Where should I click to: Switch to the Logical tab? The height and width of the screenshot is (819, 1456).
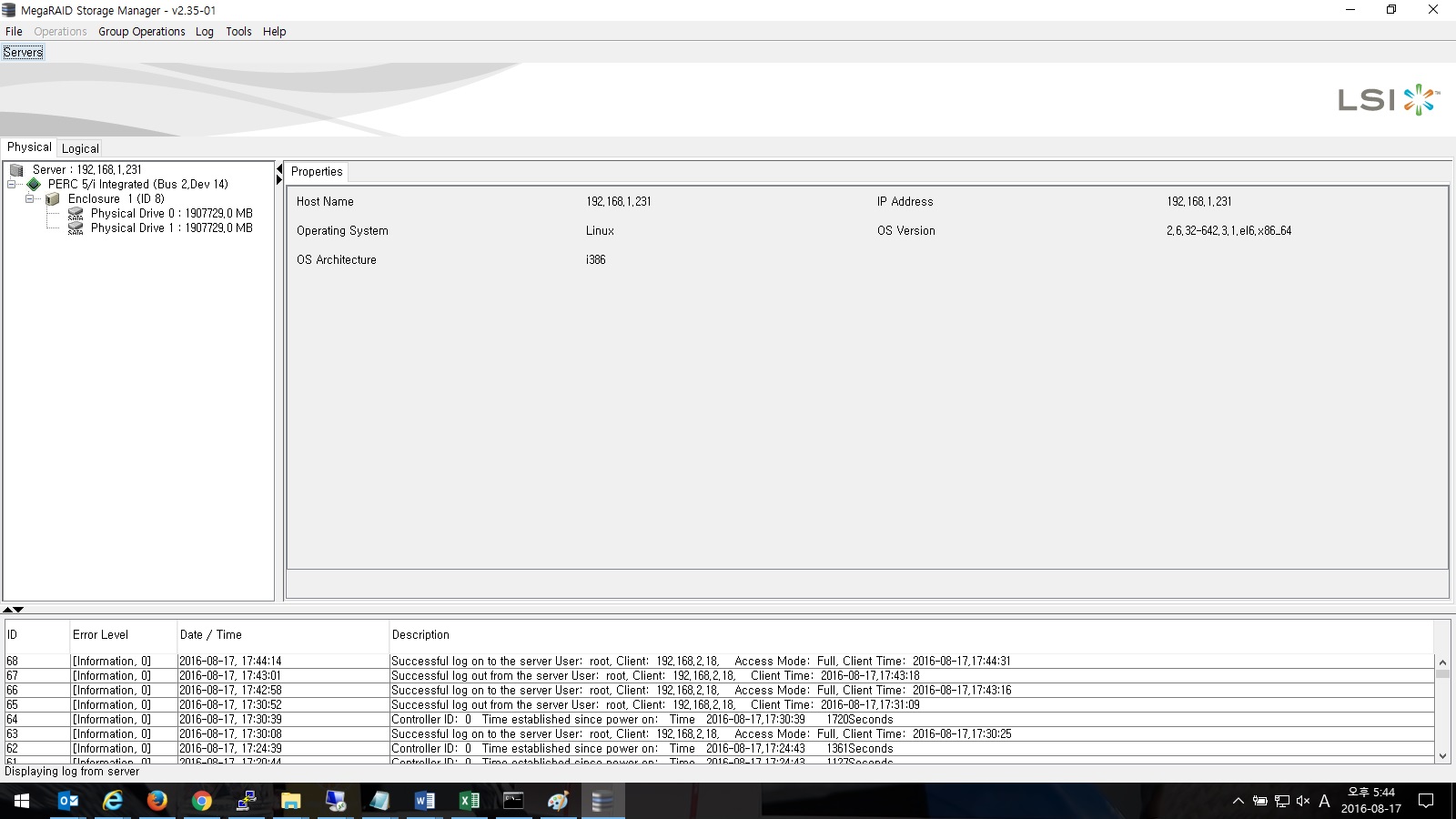(80, 148)
